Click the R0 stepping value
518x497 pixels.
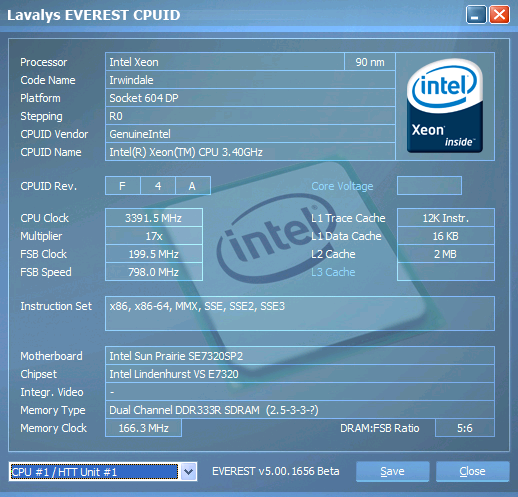point(250,116)
